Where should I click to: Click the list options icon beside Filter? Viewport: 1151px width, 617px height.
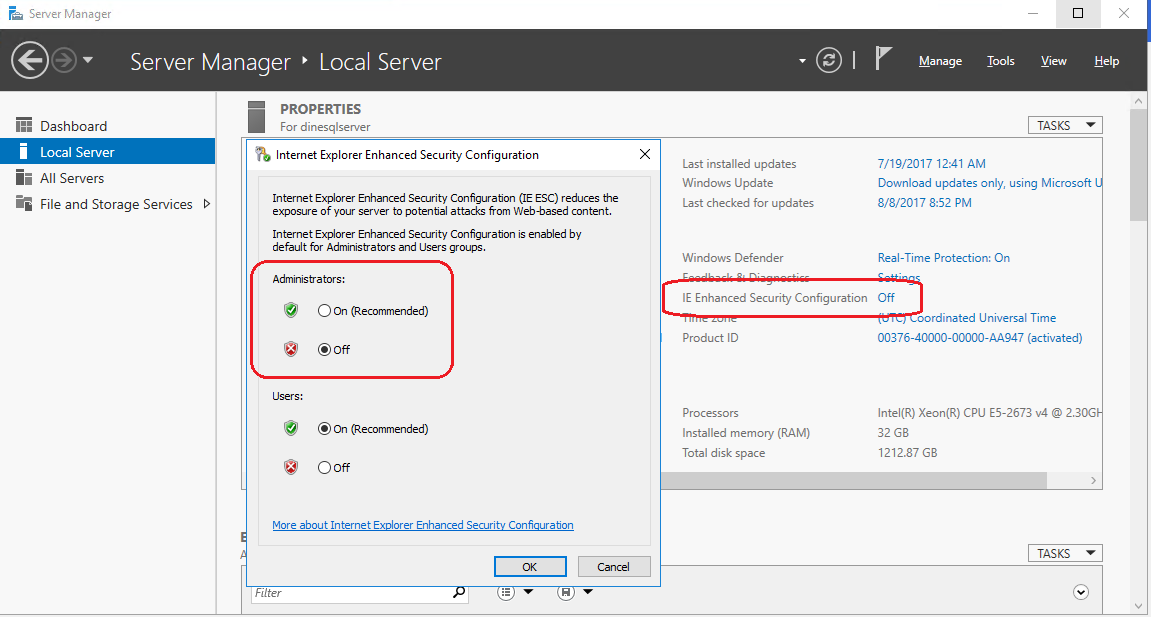click(x=506, y=592)
